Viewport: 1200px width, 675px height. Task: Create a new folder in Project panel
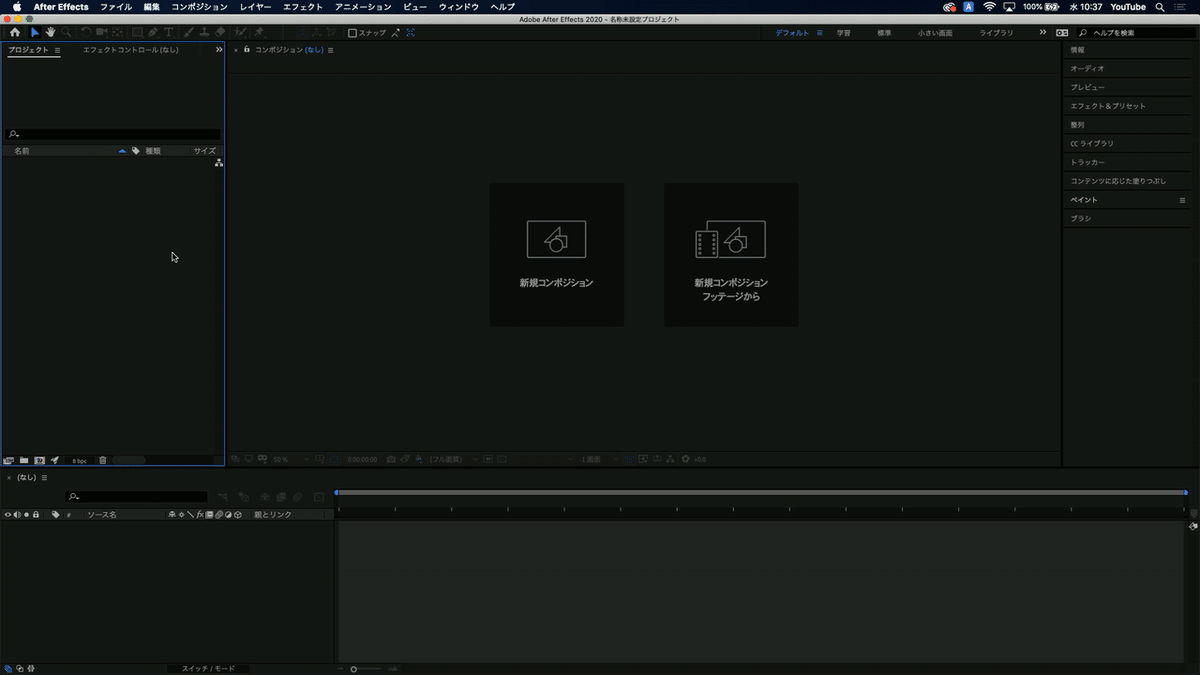[24, 460]
